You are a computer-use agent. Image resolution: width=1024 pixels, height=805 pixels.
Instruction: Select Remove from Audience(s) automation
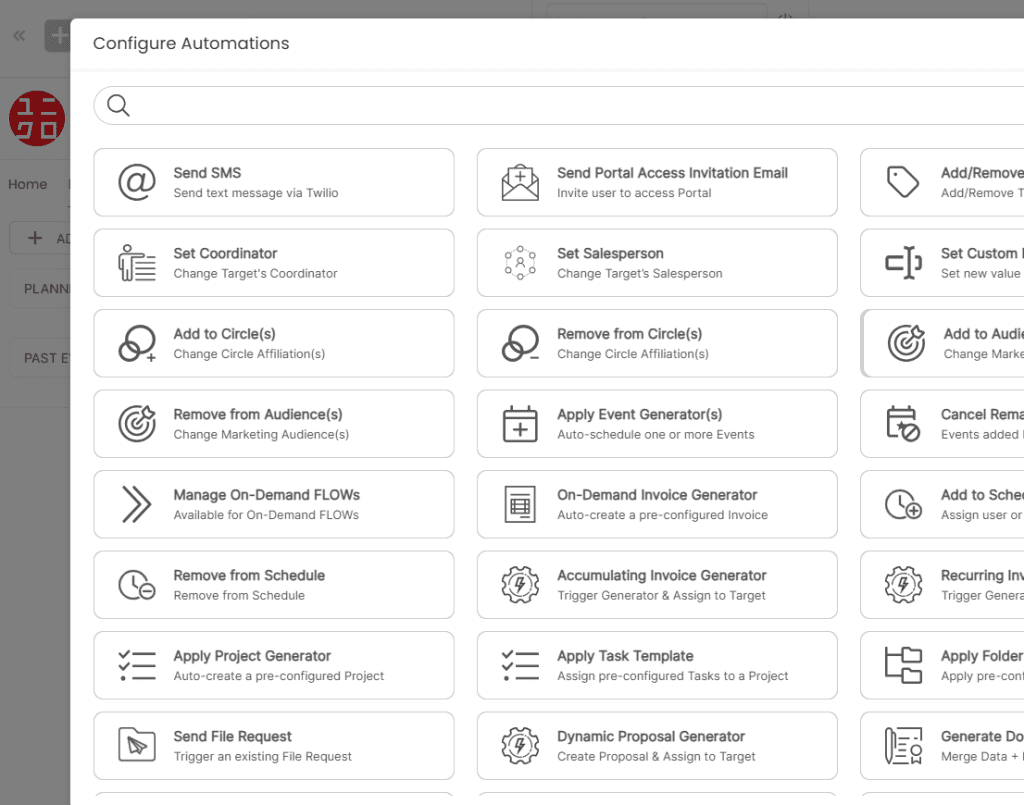coord(273,424)
